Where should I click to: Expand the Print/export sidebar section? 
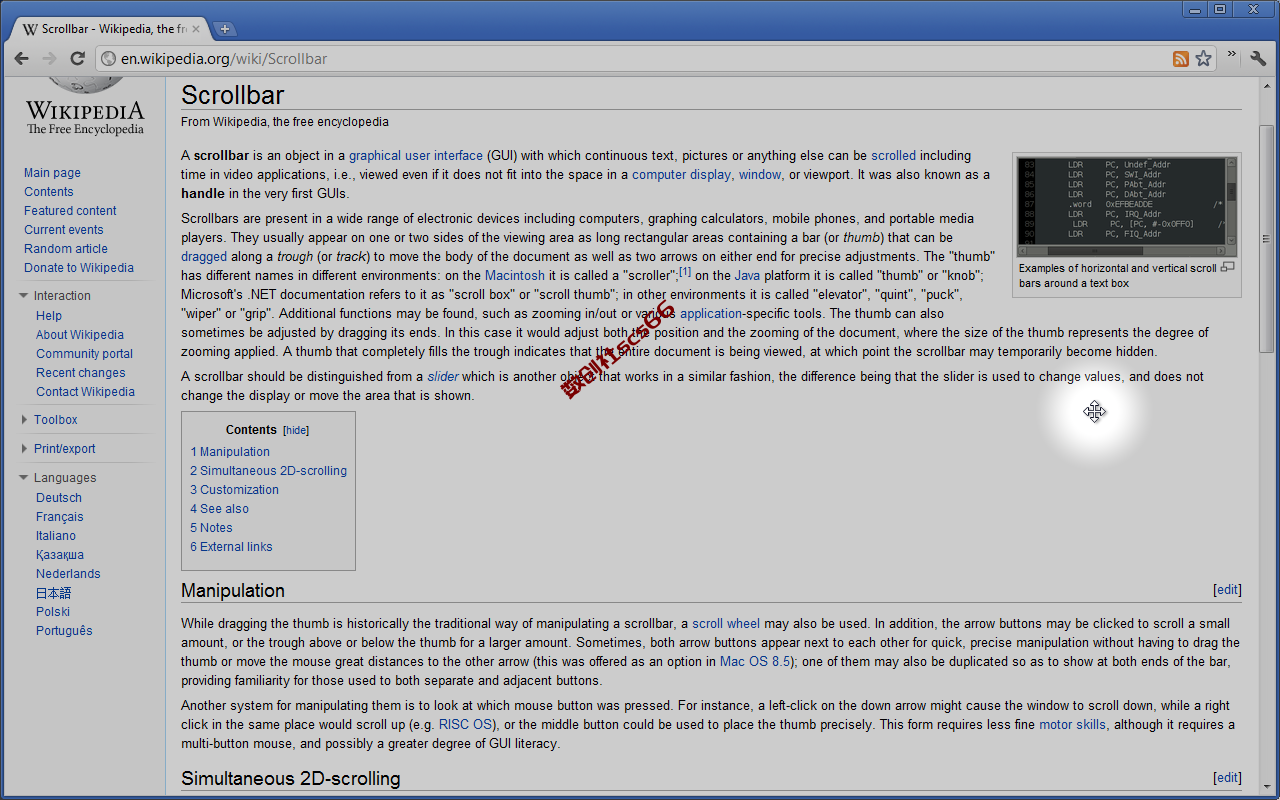(x=24, y=449)
